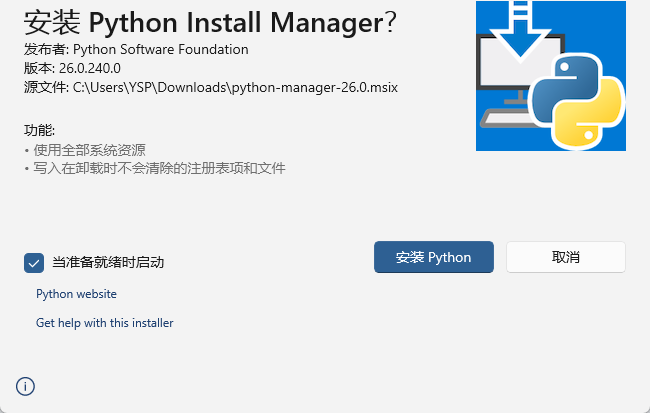Uncheck the 当准备就绪时启动 checkbox
This screenshot has height=413, width=650.
tap(34, 263)
